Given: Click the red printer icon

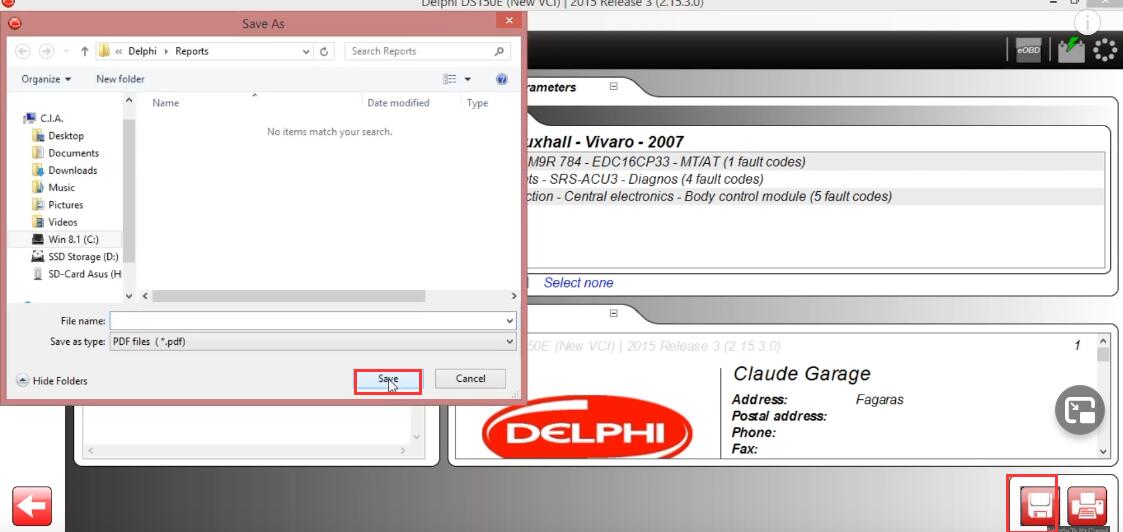Looking at the screenshot, I should [x=1086, y=506].
